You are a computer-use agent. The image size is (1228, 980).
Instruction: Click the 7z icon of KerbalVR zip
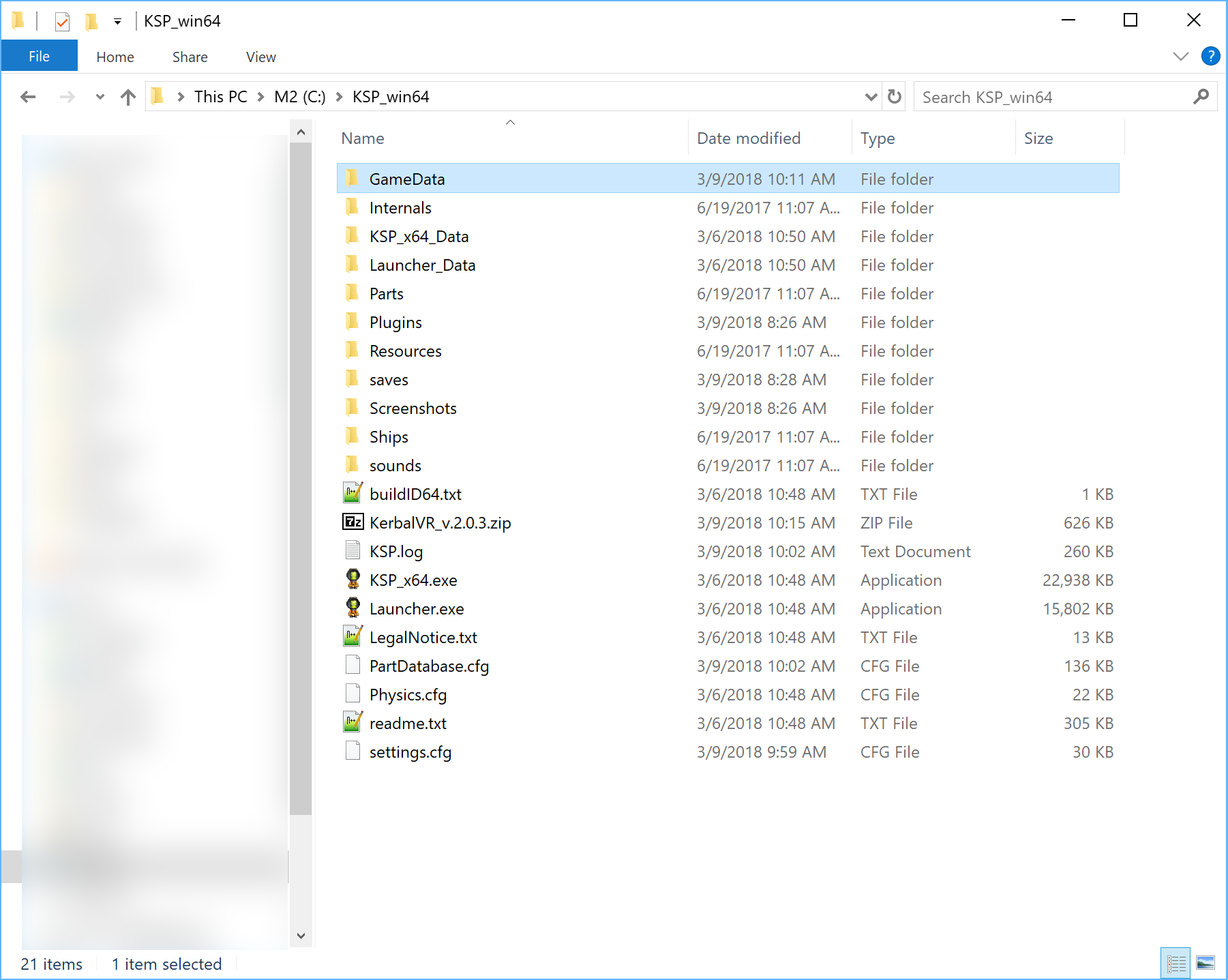pyautogui.click(x=353, y=522)
